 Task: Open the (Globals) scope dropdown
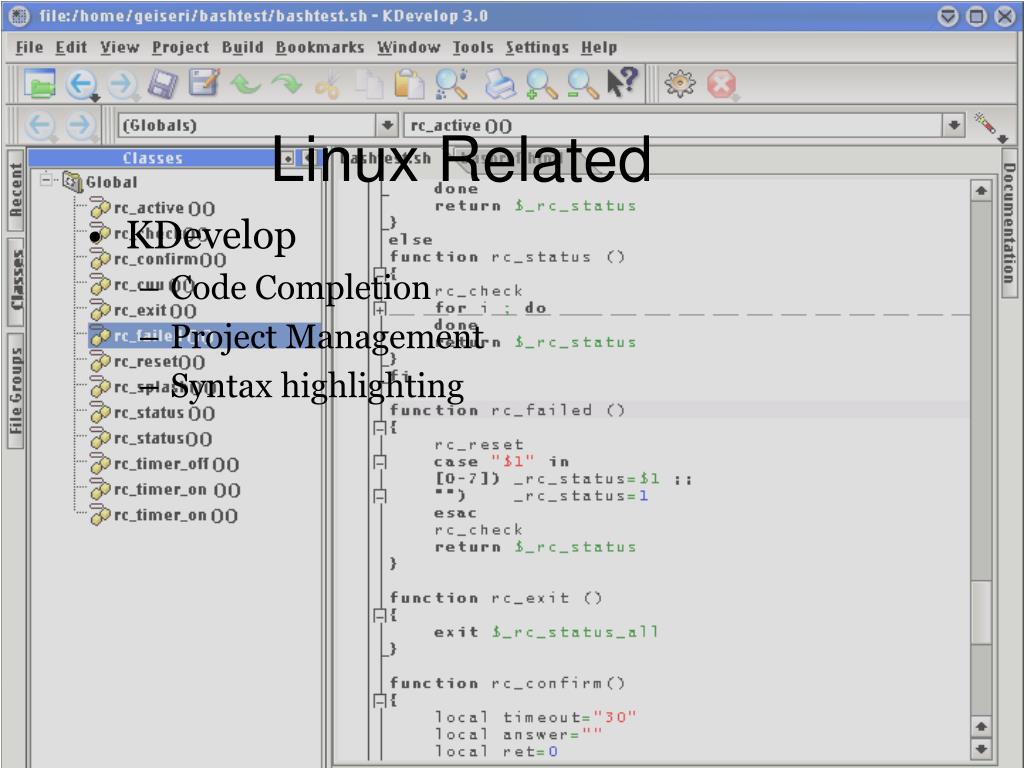point(387,125)
